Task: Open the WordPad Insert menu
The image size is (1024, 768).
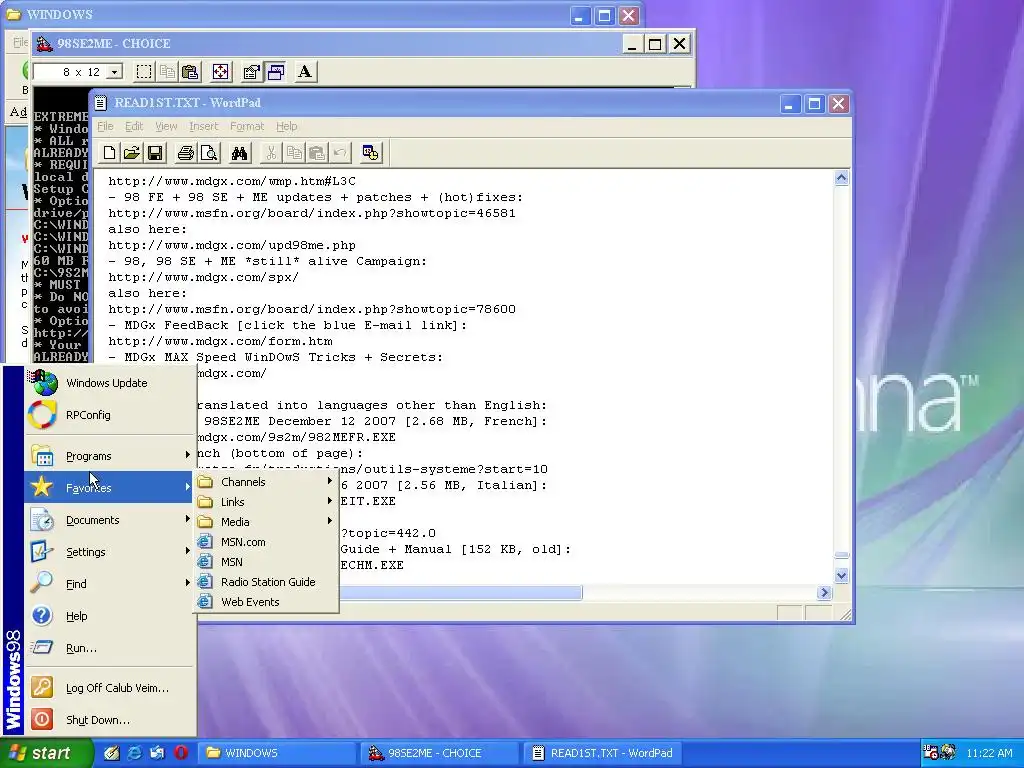Action: tap(204, 126)
